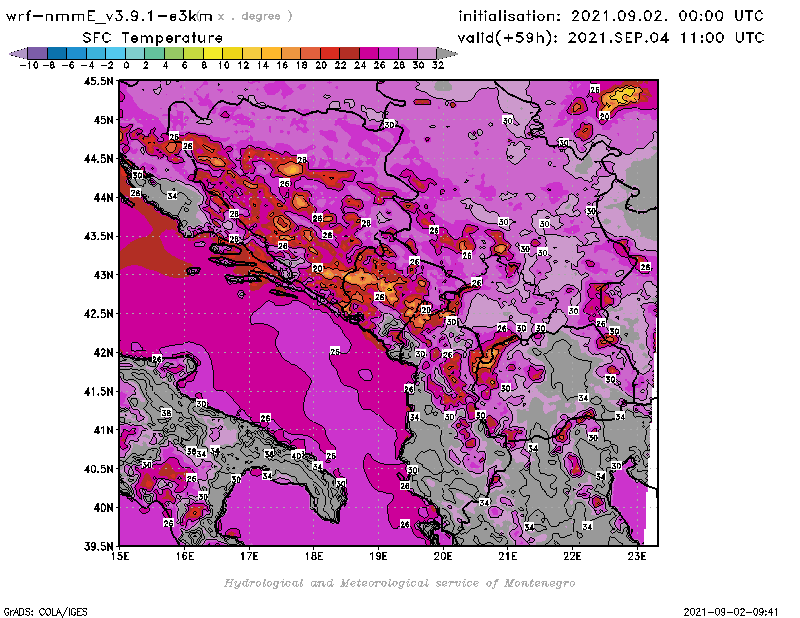Click the 'Hydrological and Meteorological service of Montenegro' caption

pos(399,583)
